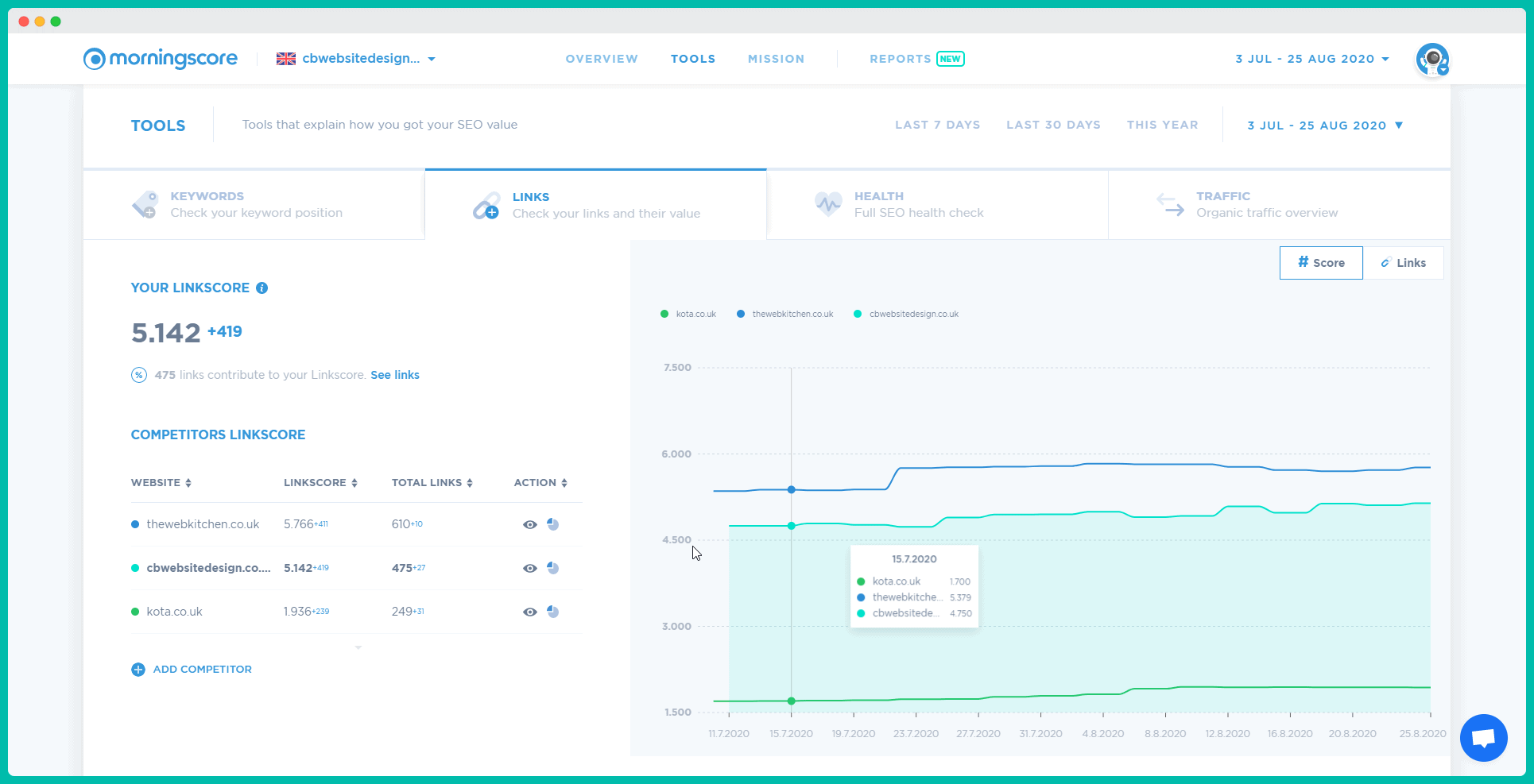
Task: Open the header date range dropdown
Action: 1312,59
